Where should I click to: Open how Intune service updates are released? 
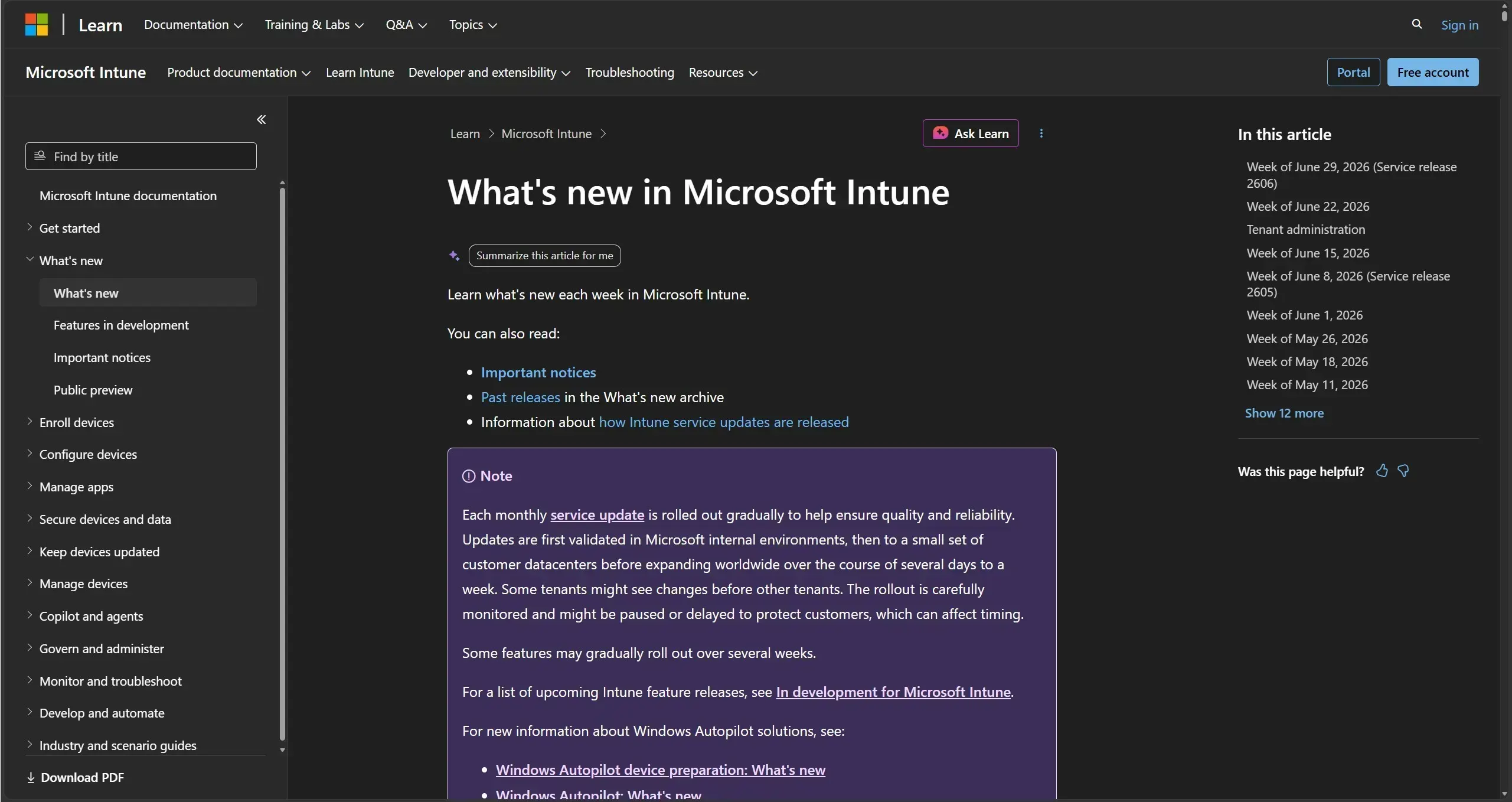pos(724,422)
